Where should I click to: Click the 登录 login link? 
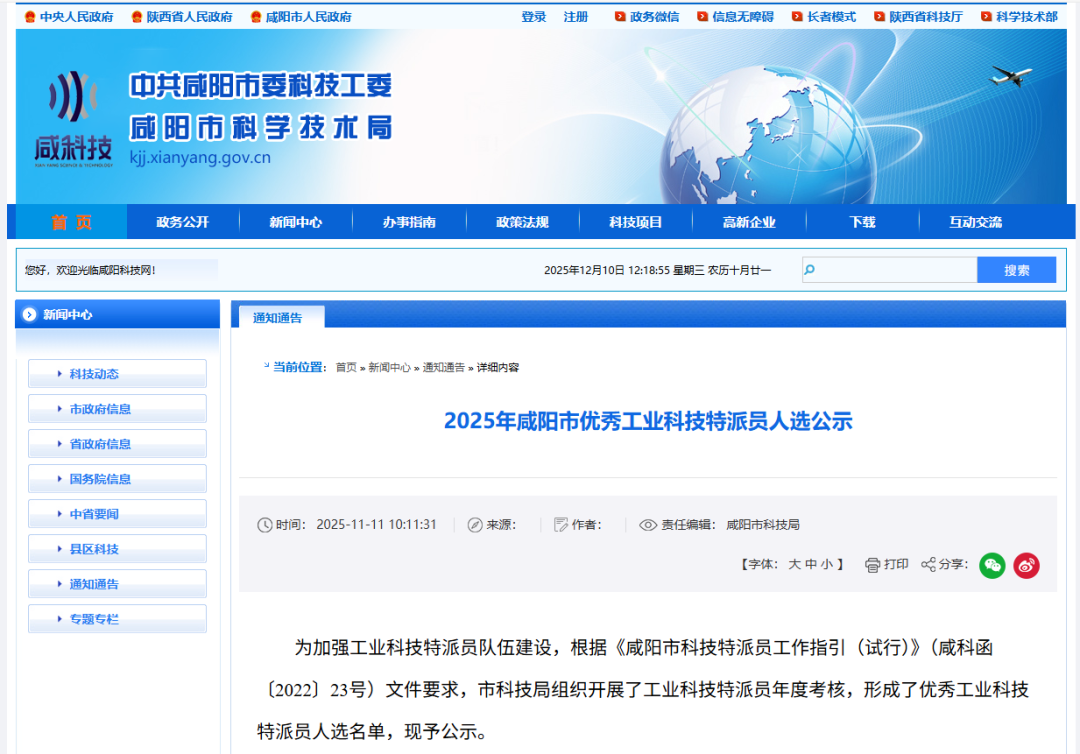[x=534, y=17]
